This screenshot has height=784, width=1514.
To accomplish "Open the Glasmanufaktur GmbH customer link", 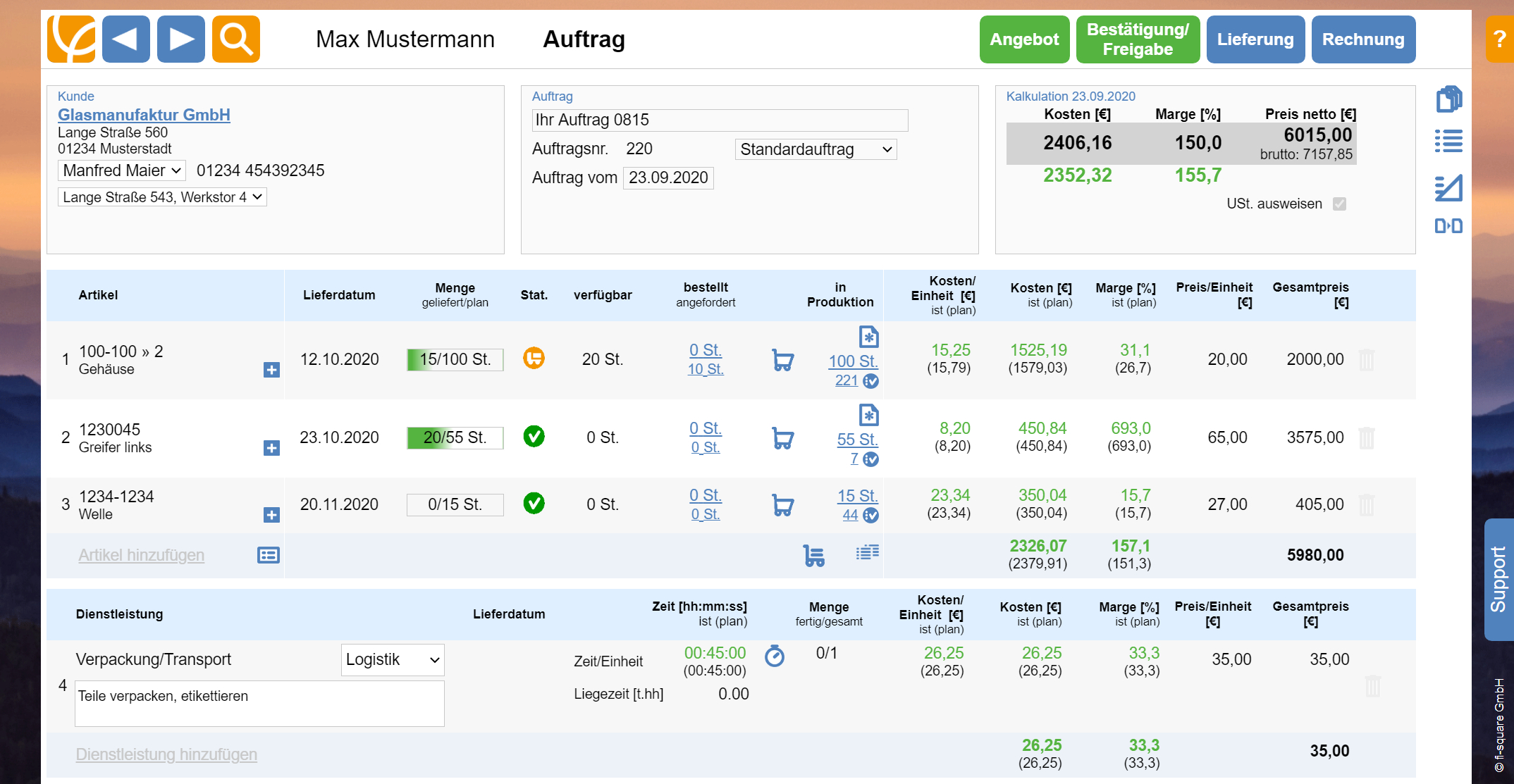I will tap(144, 115).
